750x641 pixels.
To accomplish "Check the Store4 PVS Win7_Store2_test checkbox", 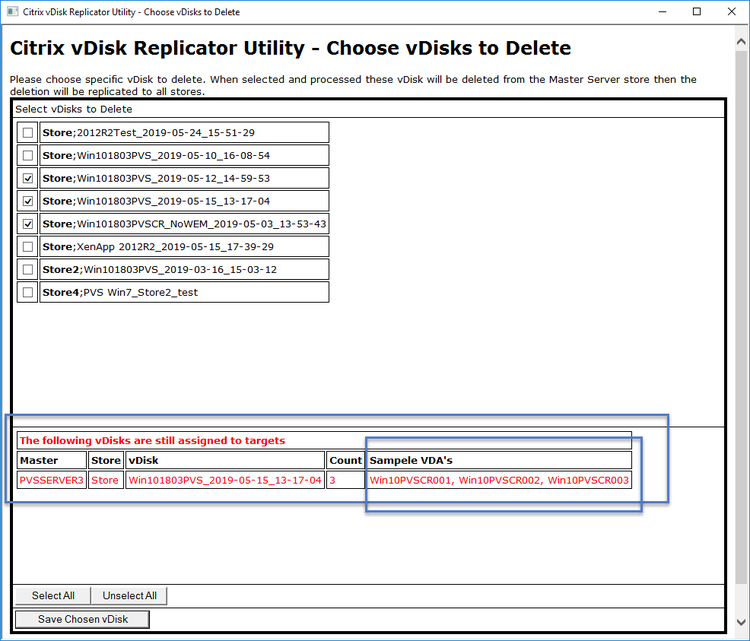I will tap(28, 292).
